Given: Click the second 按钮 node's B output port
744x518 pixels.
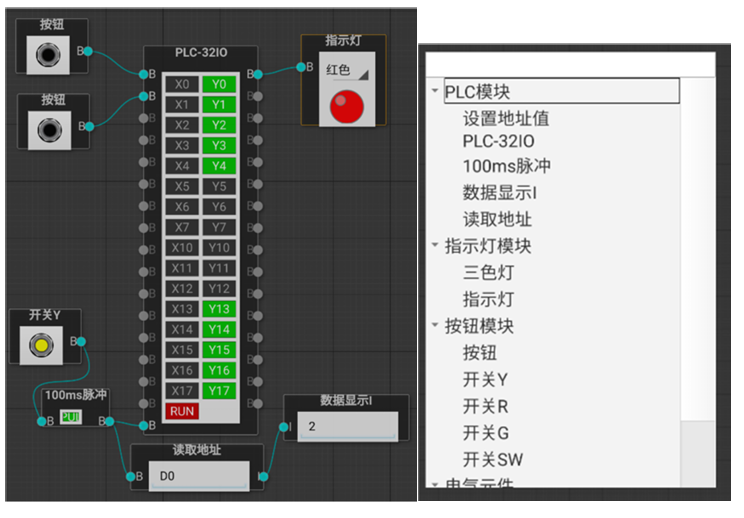Looking at the screenshot, I should [x=89, y=126].
